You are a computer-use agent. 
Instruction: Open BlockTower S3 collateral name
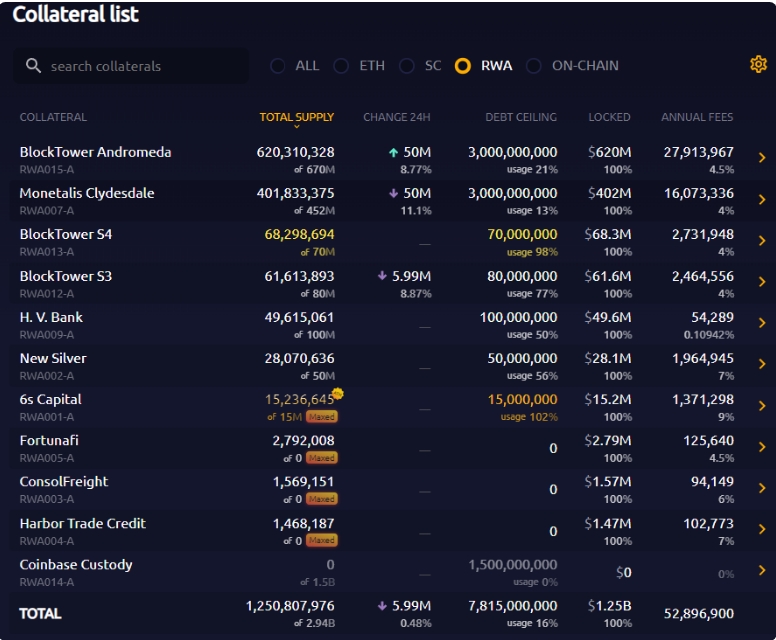coord(66,276)
